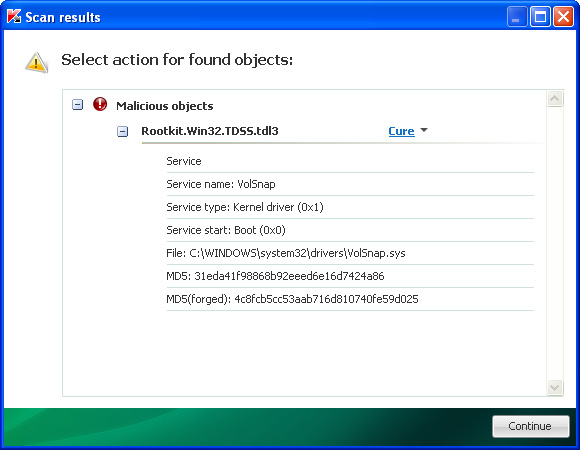Select the File path VolSnap.sys row
Viewport: 580px width, 450px height.
pos(350,253)
